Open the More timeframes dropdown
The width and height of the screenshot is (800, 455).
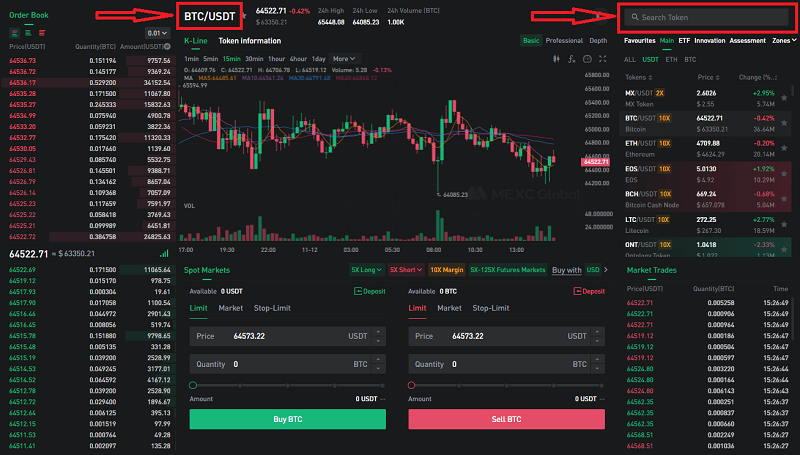click(x=344, y=59)
